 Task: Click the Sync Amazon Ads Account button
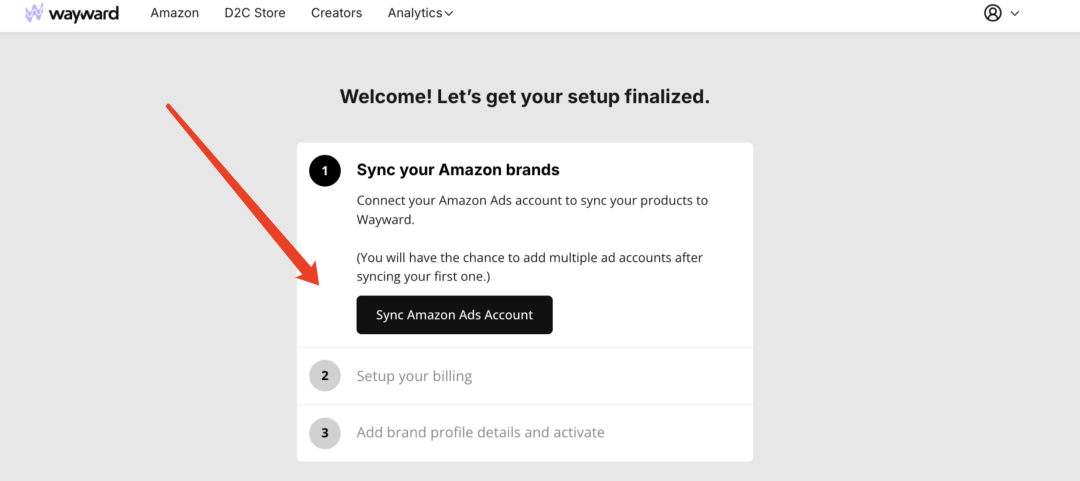454,315
